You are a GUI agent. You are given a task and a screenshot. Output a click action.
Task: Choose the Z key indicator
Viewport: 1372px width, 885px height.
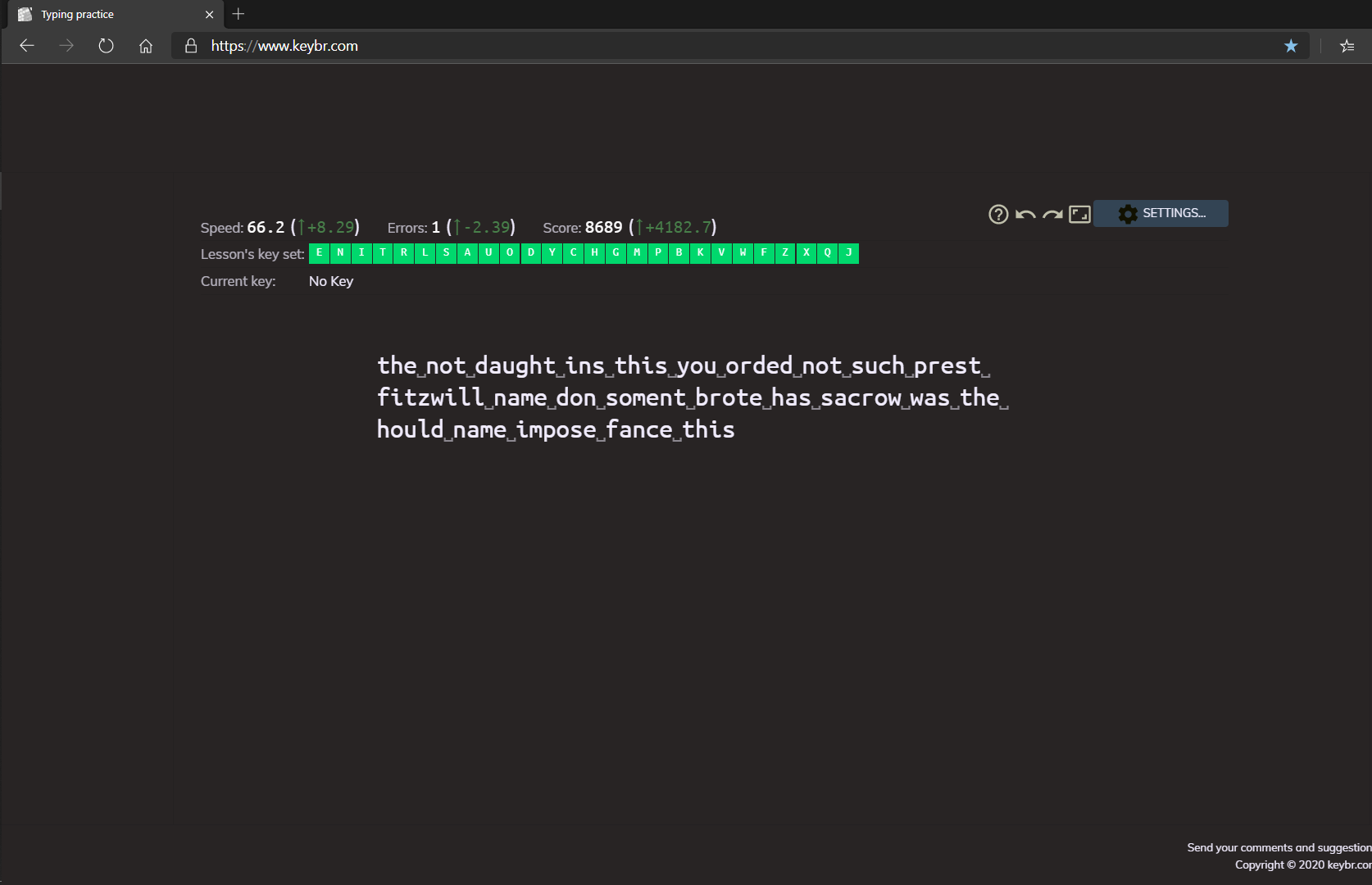(x=785, y=253)
